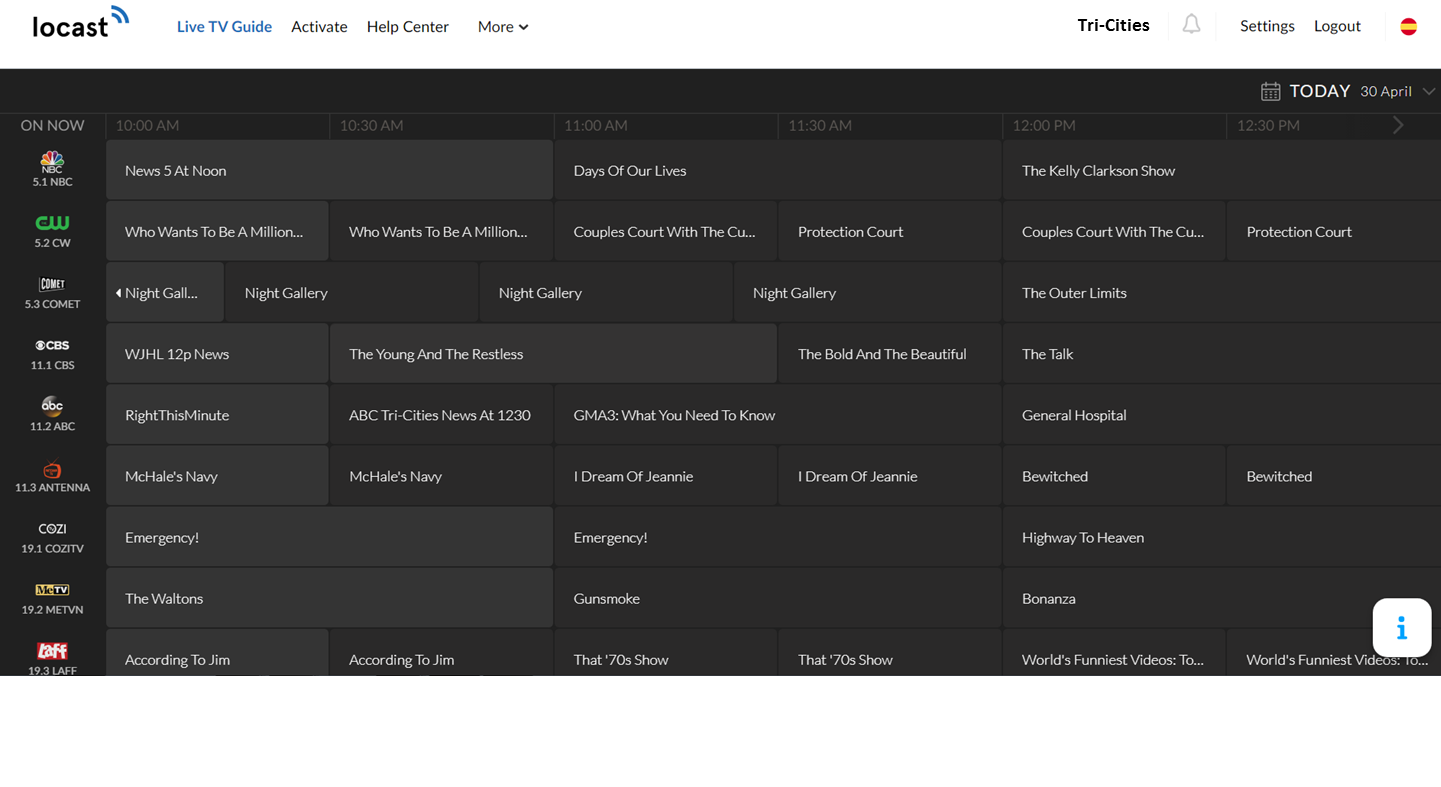Click the Logout link

pyautogui.click(x=1337, y=27)
